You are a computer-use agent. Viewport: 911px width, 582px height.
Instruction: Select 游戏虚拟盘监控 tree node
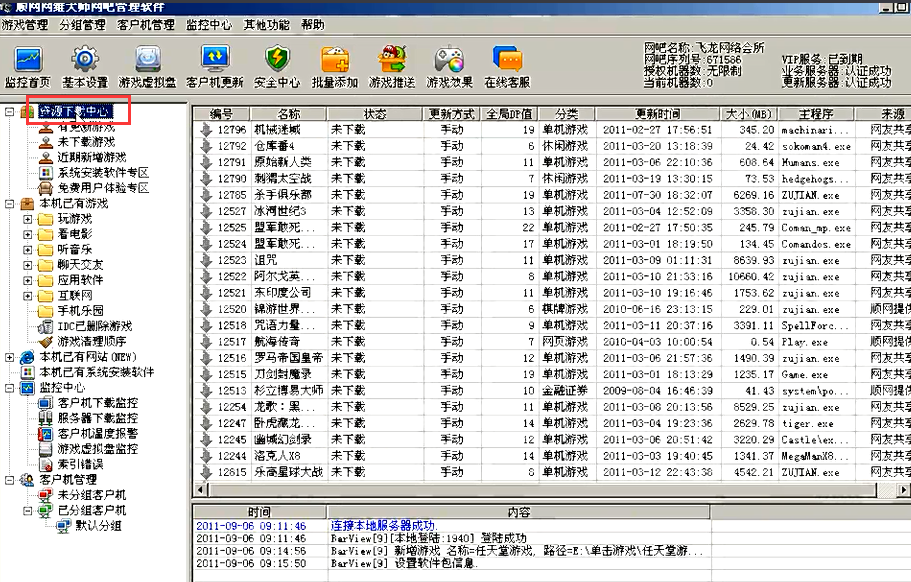tap(98, 448)
